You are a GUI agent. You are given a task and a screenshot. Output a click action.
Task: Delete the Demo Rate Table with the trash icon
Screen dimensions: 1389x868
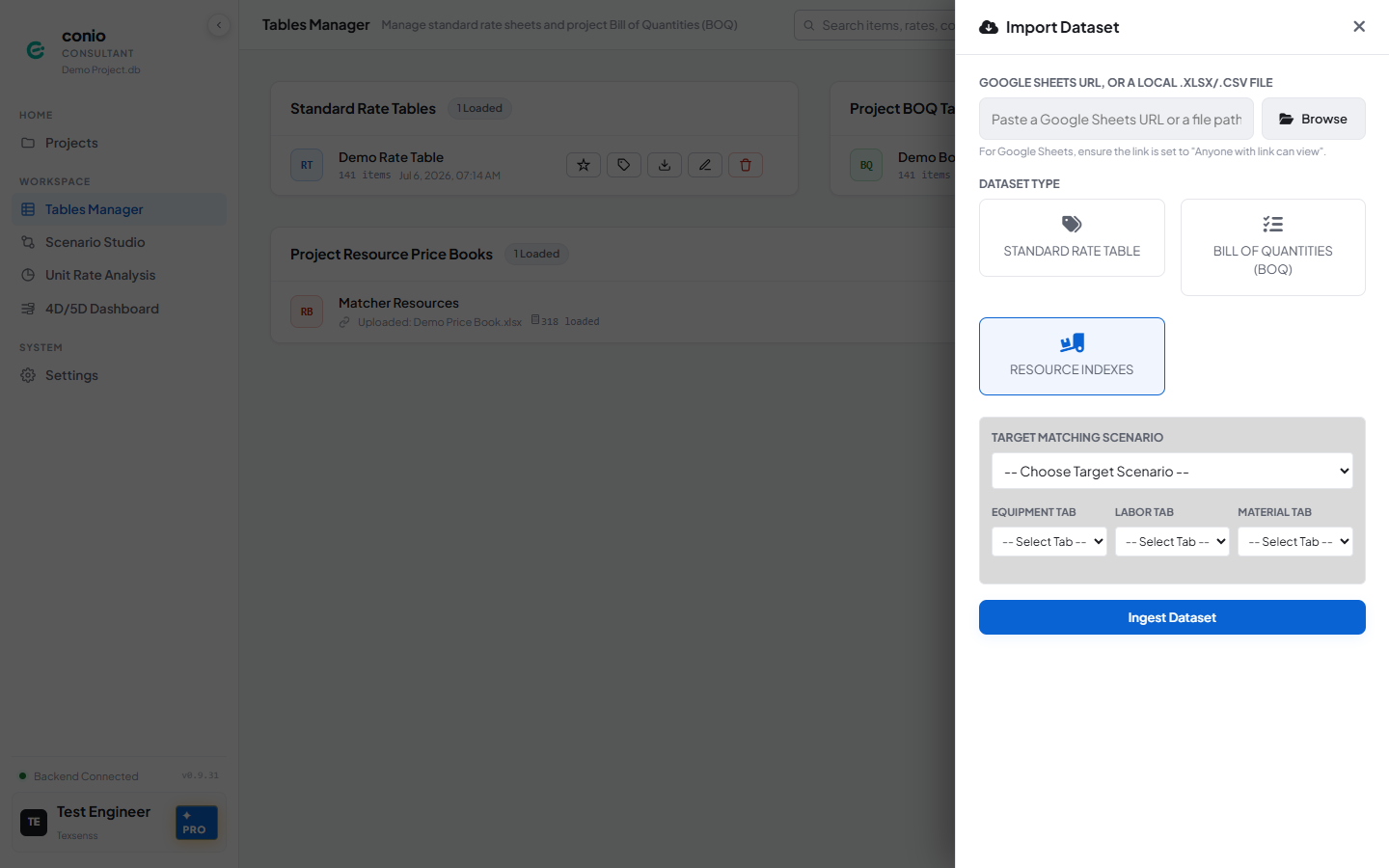[746, 165]
